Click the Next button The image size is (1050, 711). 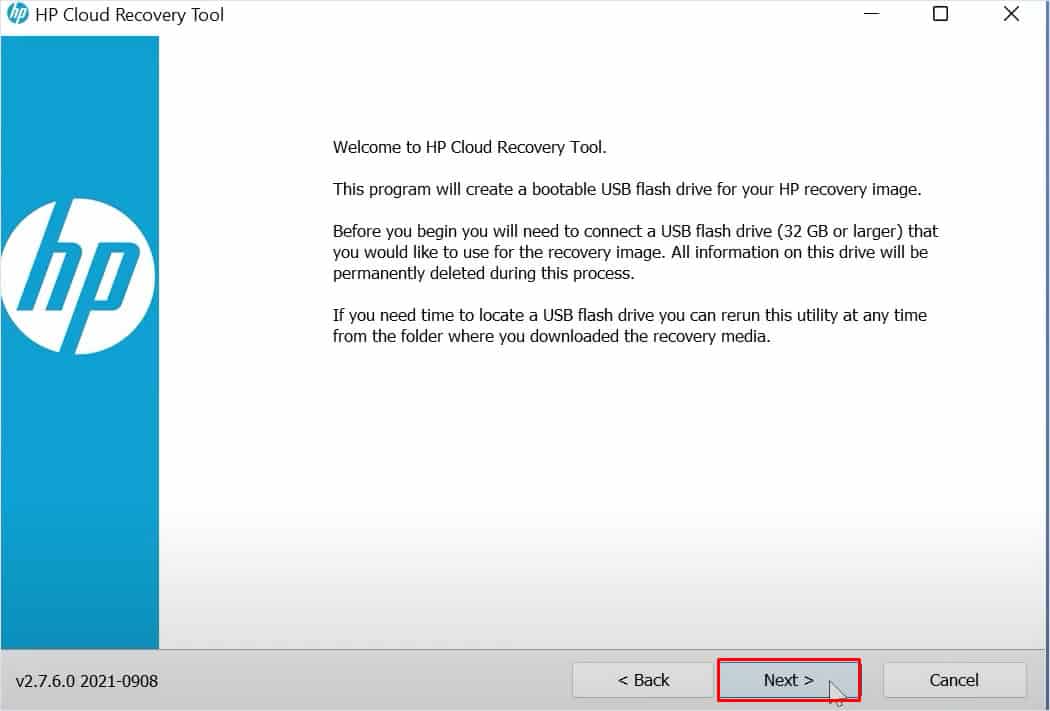coord(788,680)
